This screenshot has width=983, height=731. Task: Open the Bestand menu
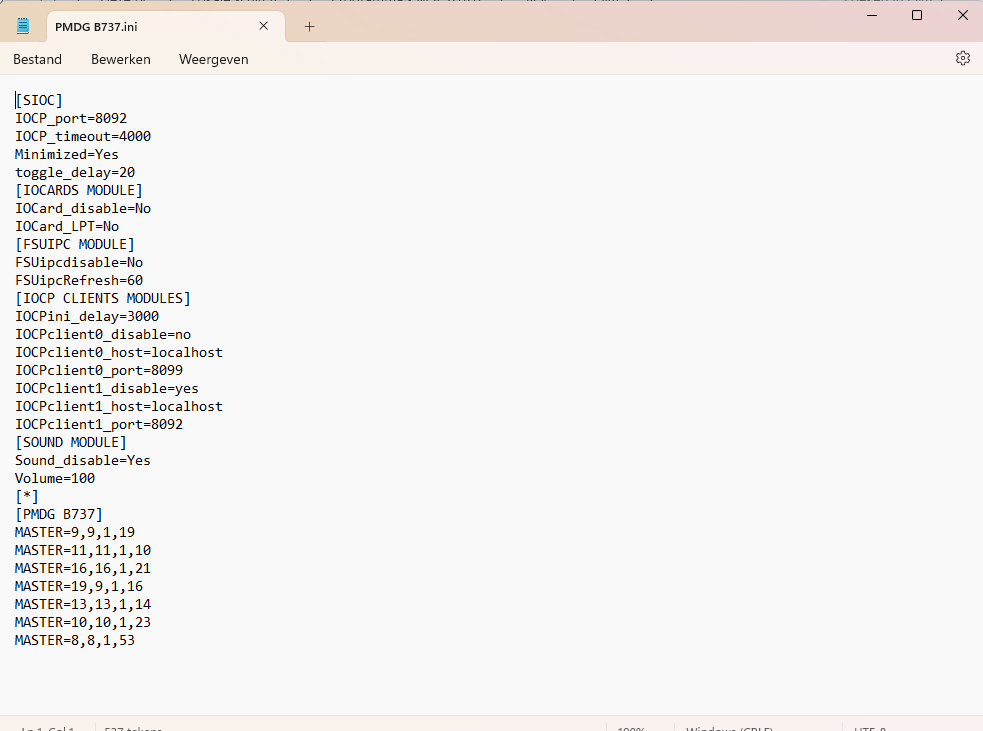(37, 60)
